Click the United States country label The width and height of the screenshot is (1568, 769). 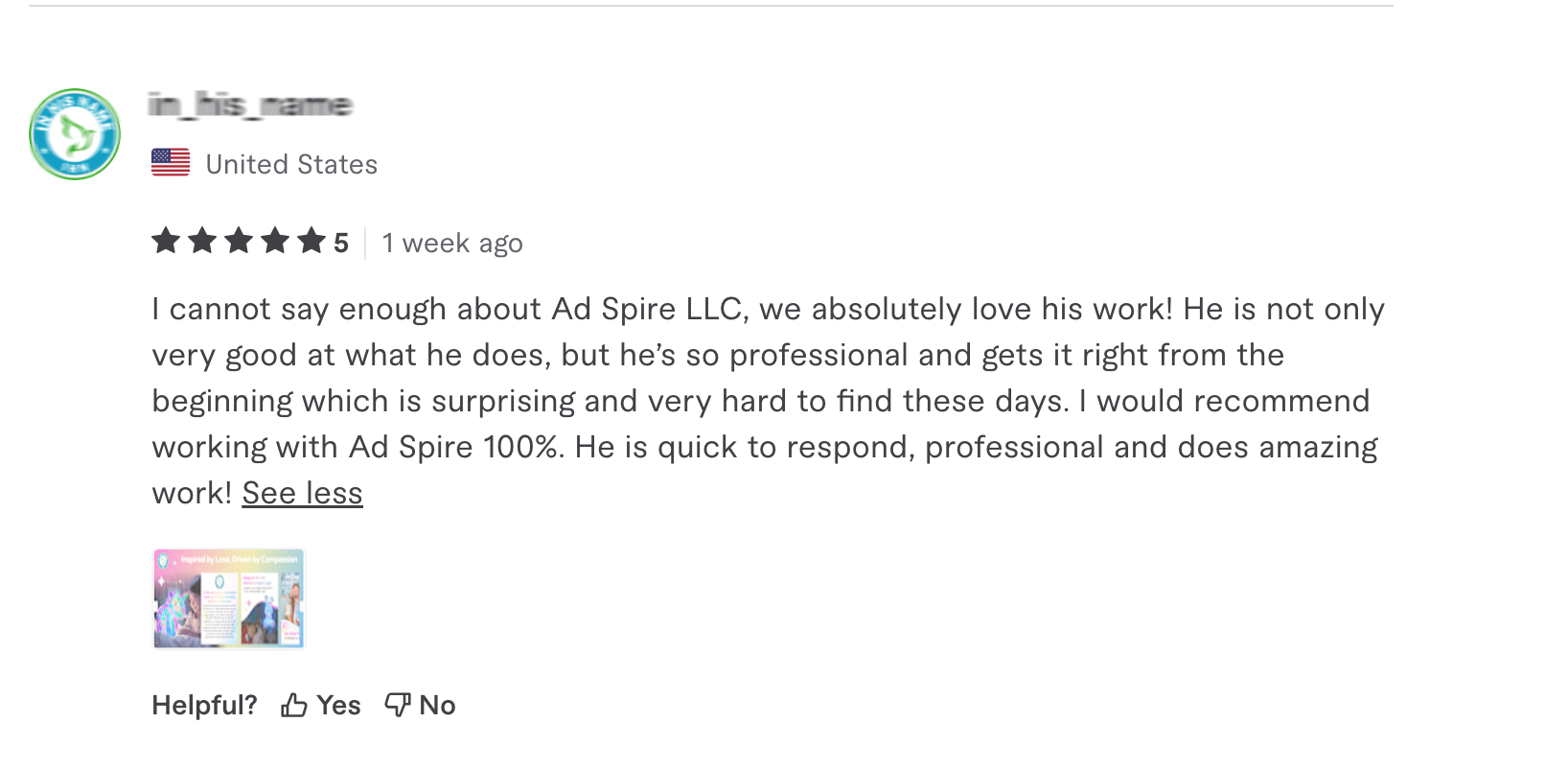click(x=291, y=164)
